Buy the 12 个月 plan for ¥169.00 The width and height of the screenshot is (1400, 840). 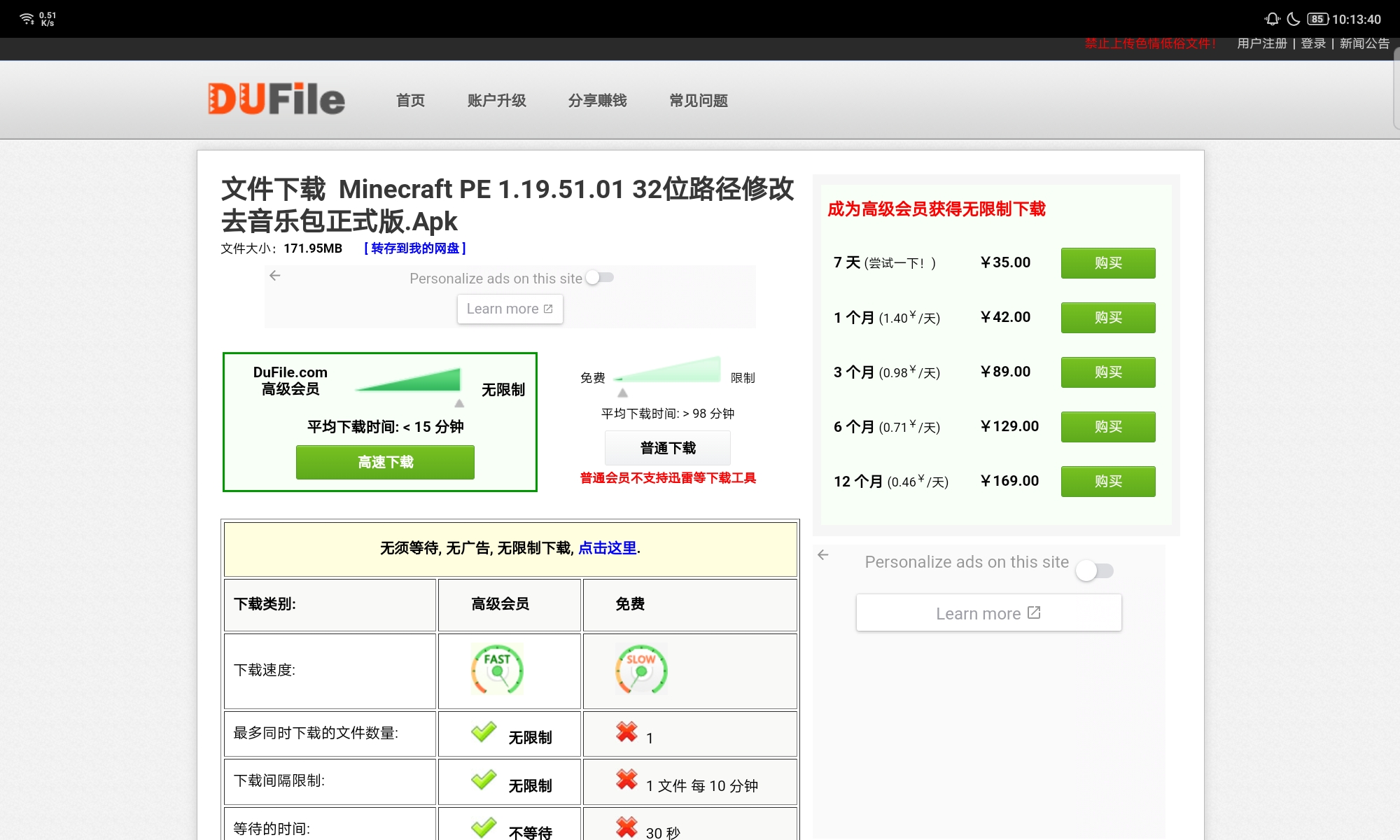[1108, 482]
